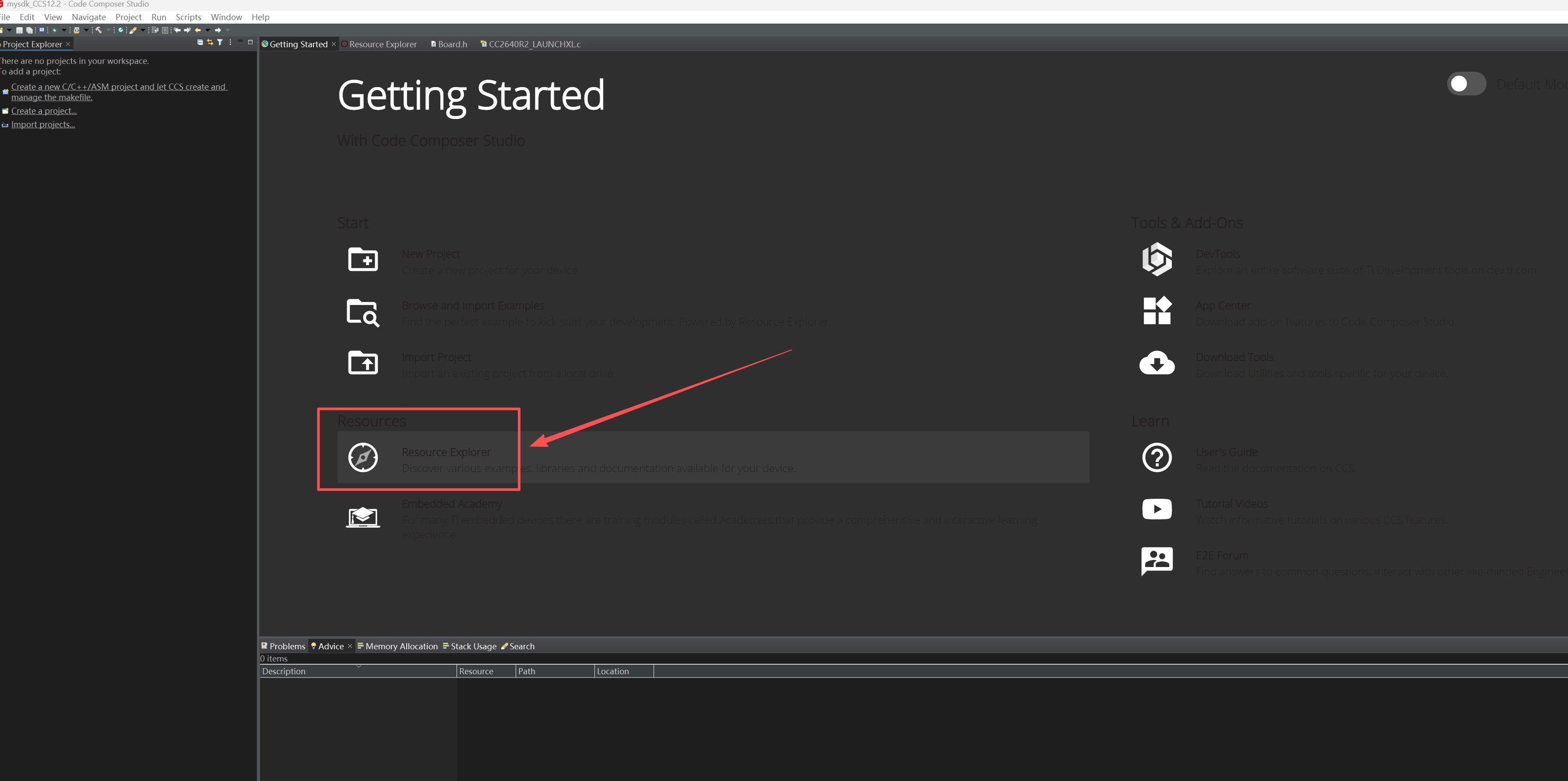Click the Download Tools cloud icon

[x=1157, y=363]
